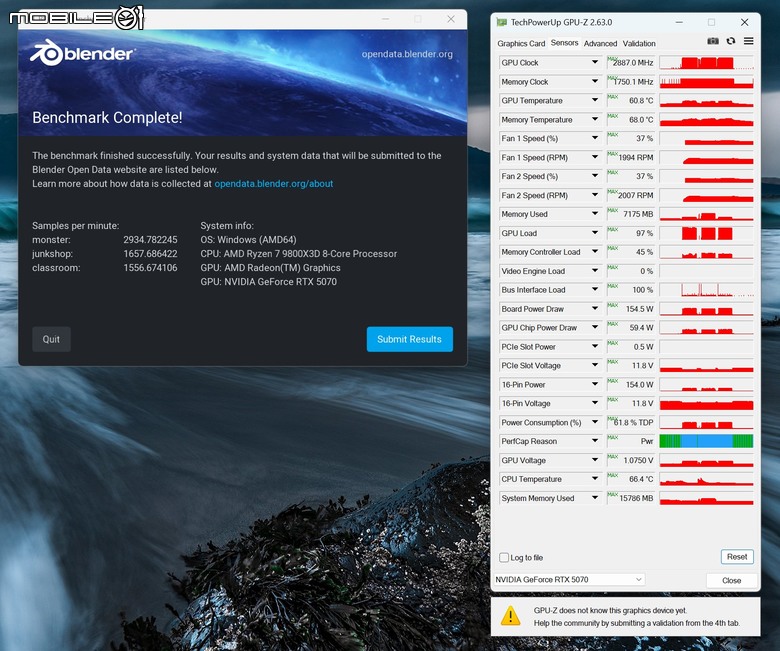Minimize the GPU-Z window

[x=679, y=22]
